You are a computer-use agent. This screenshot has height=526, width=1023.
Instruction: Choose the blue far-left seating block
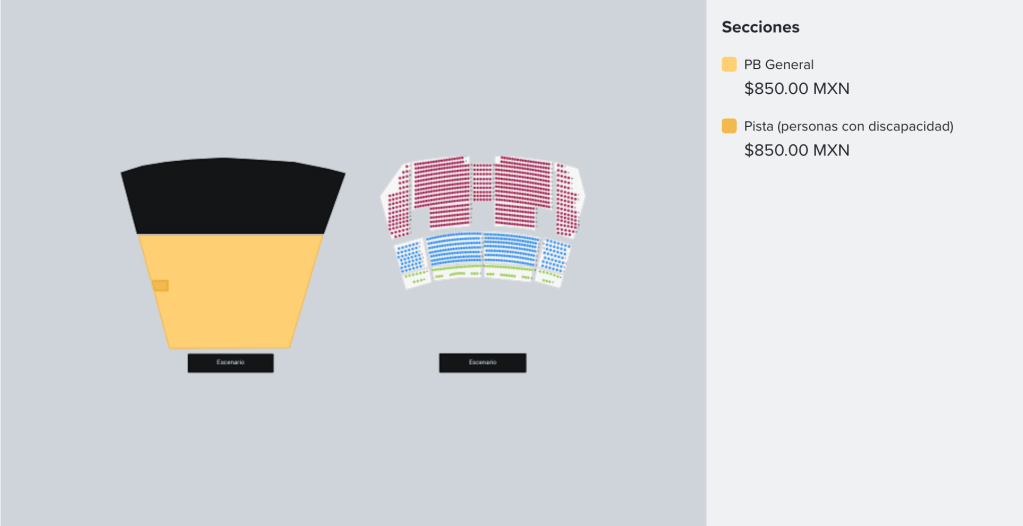tap(409, 256)
